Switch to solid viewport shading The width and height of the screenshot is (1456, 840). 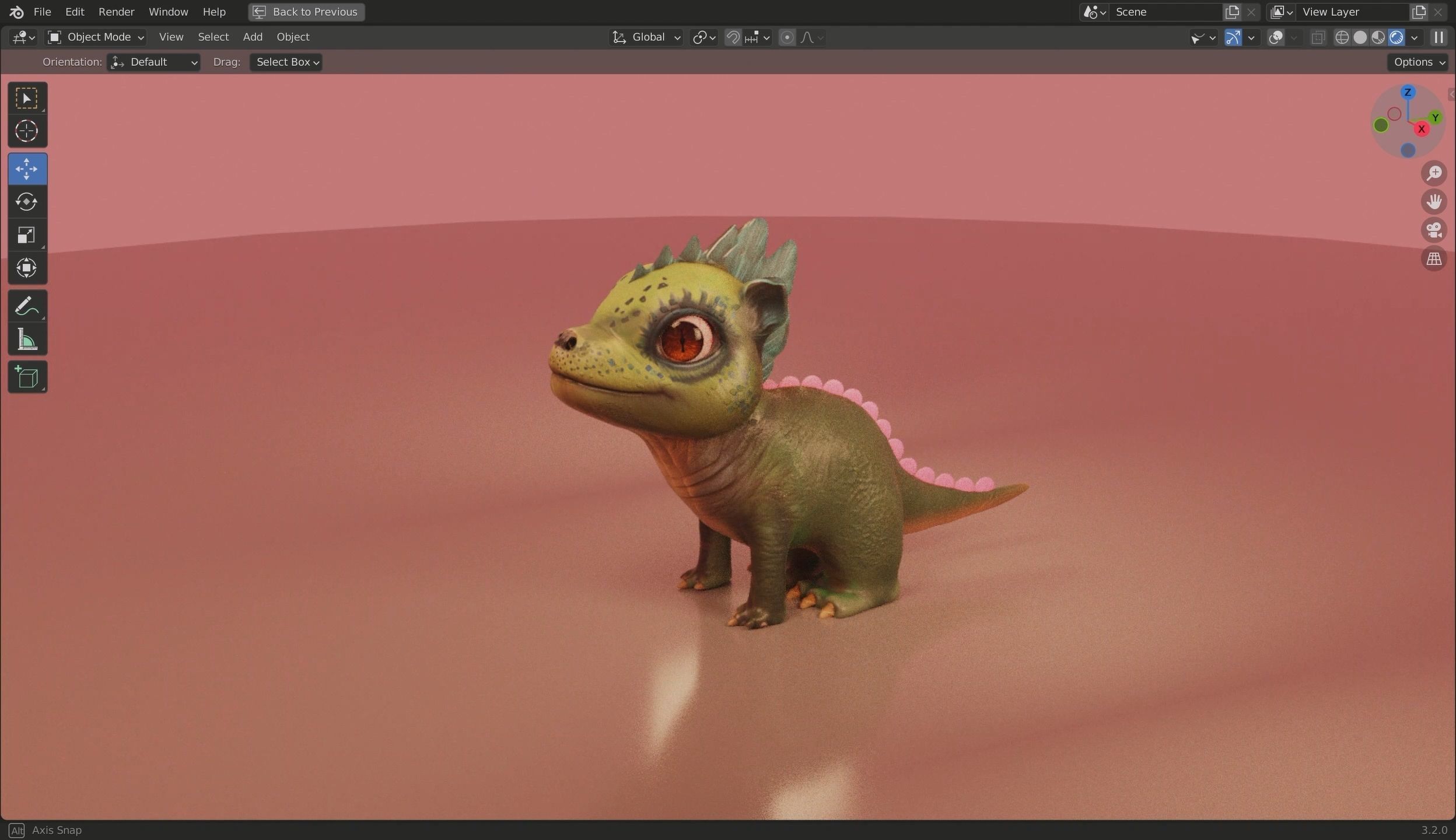point(1360,37)
